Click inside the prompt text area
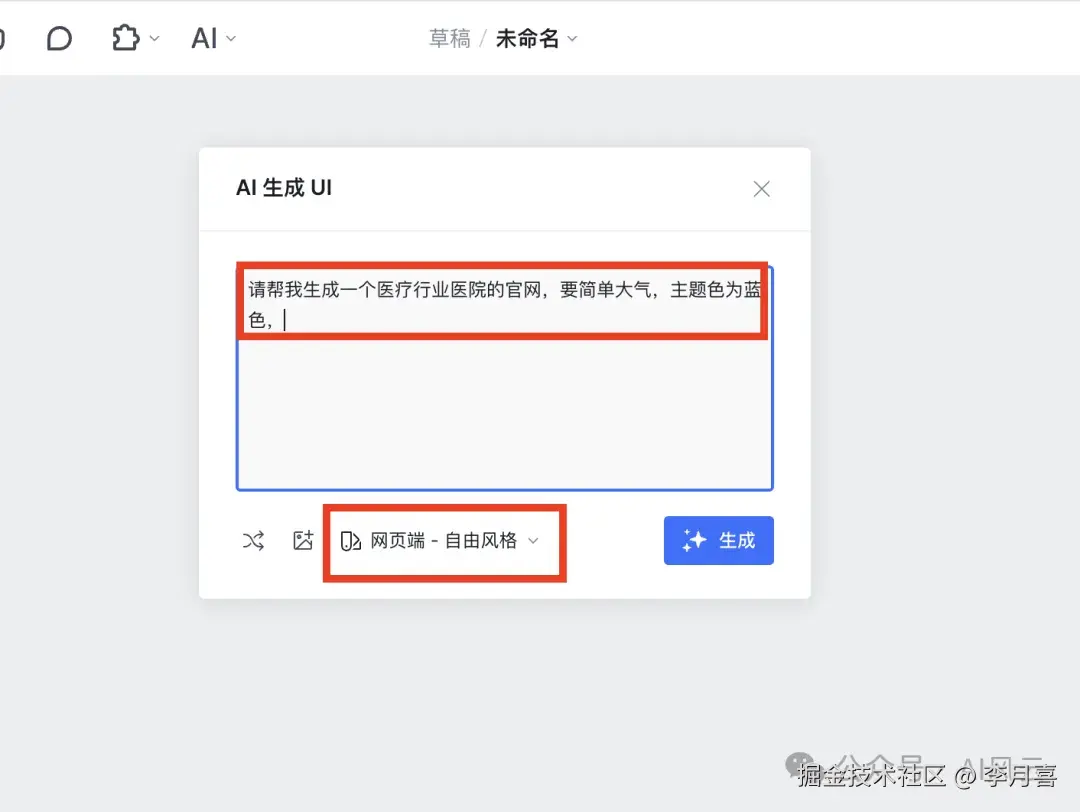The width and height of the screenshot is (1080, 812). (x=504, y=400)
